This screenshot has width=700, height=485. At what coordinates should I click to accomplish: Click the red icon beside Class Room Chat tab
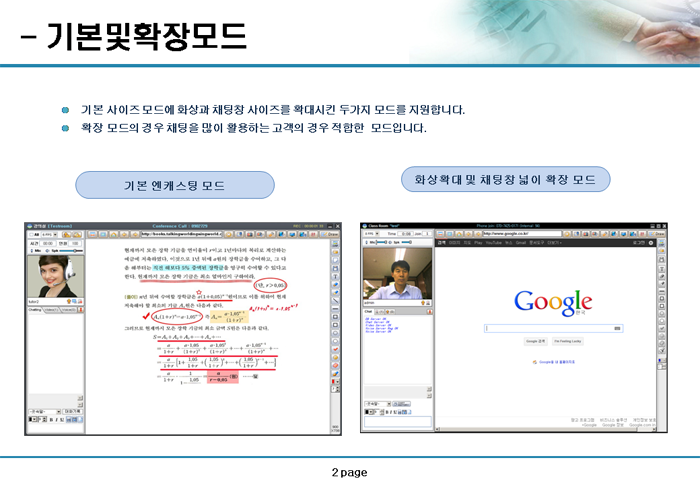pos(429,311)
